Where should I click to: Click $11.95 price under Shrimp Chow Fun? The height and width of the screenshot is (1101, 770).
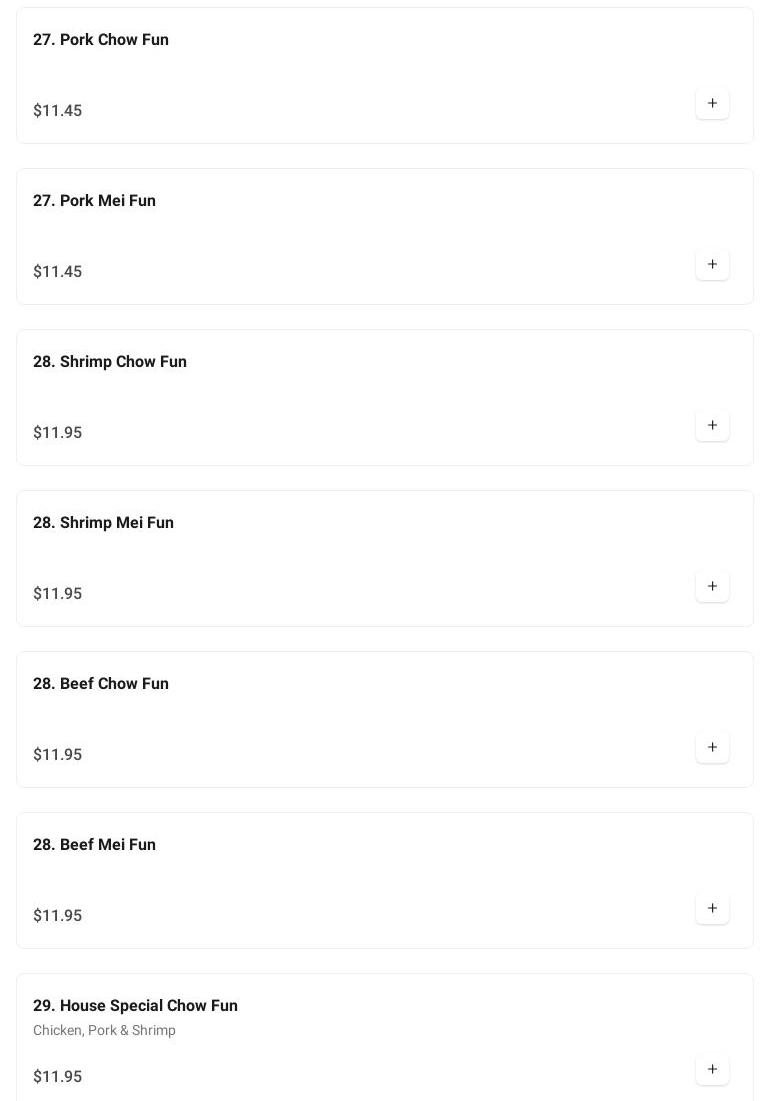58,433
